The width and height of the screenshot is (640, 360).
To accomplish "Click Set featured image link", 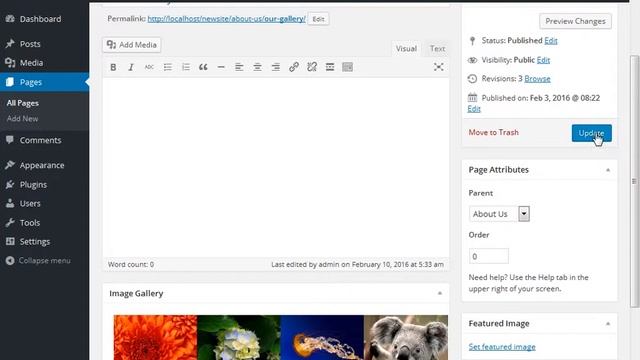I will click(x=502, y=347).
